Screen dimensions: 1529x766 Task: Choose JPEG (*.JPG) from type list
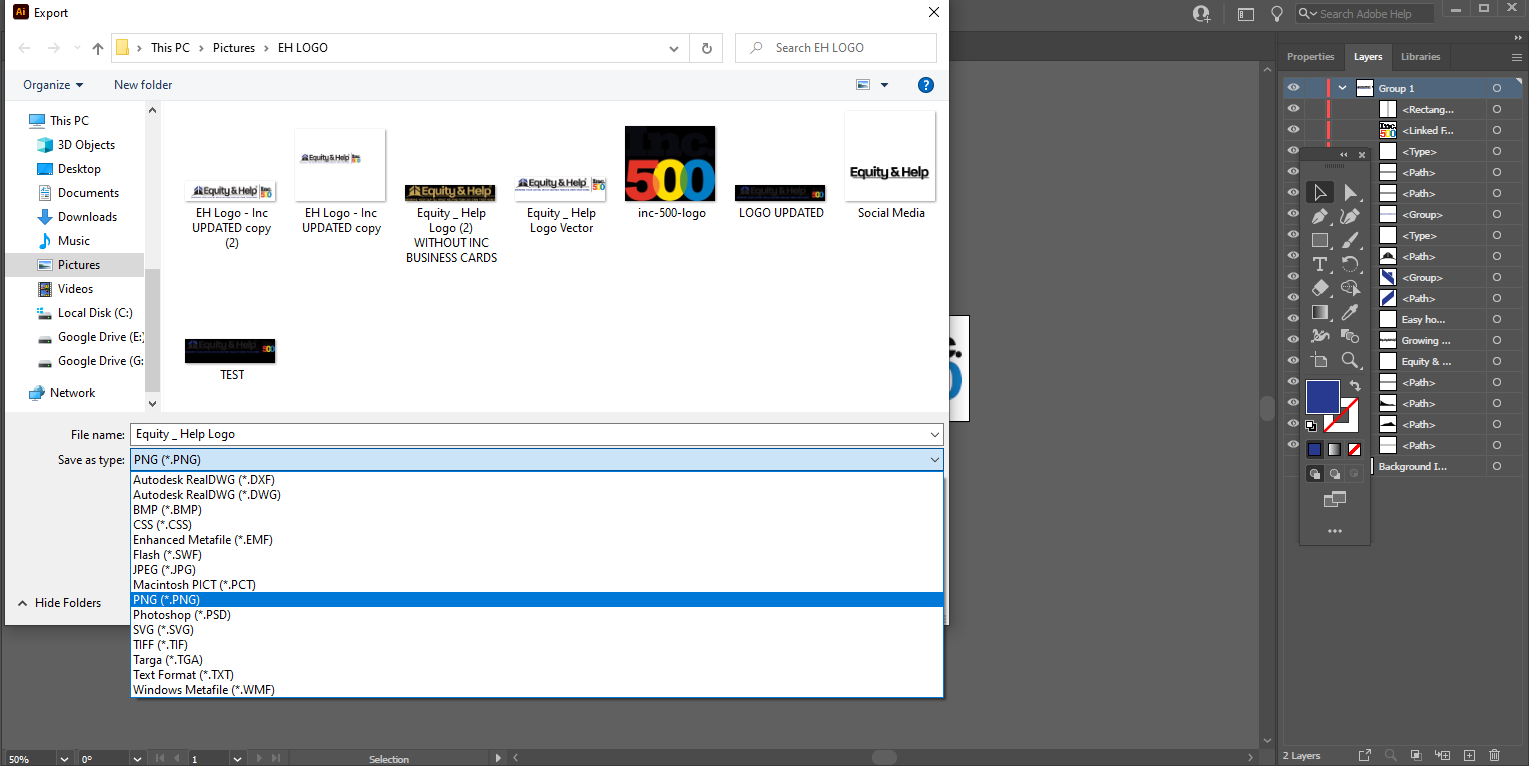click(537, 570)
